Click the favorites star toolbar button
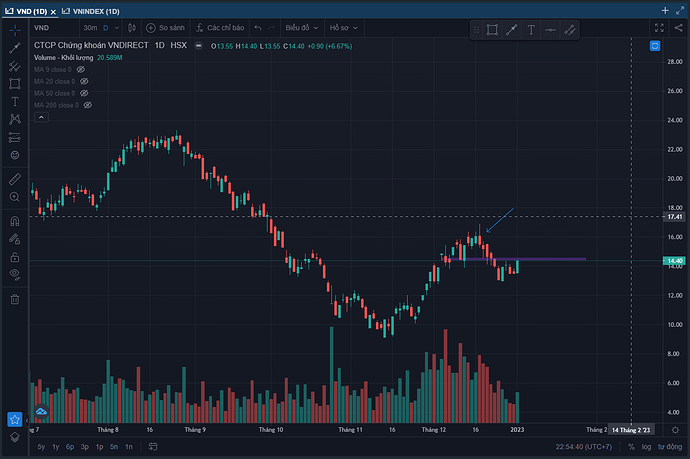 tap(15, 419)
